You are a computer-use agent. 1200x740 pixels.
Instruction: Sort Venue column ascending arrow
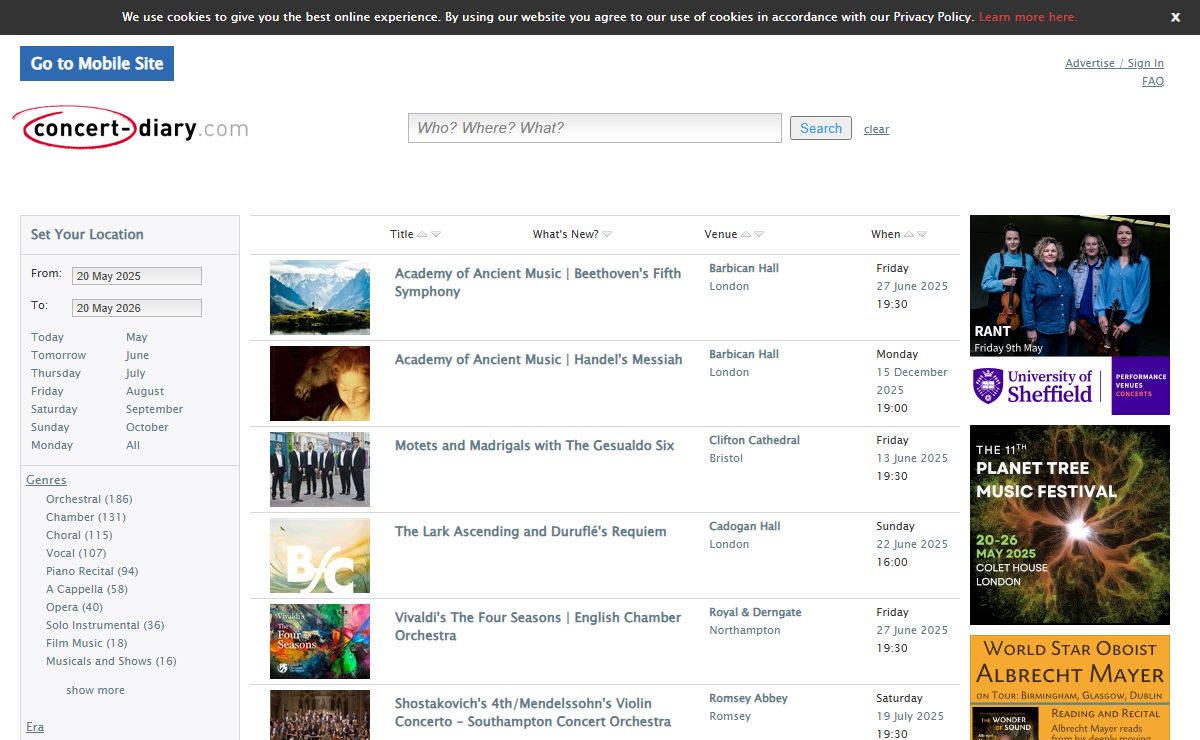[x=746, y=235]
